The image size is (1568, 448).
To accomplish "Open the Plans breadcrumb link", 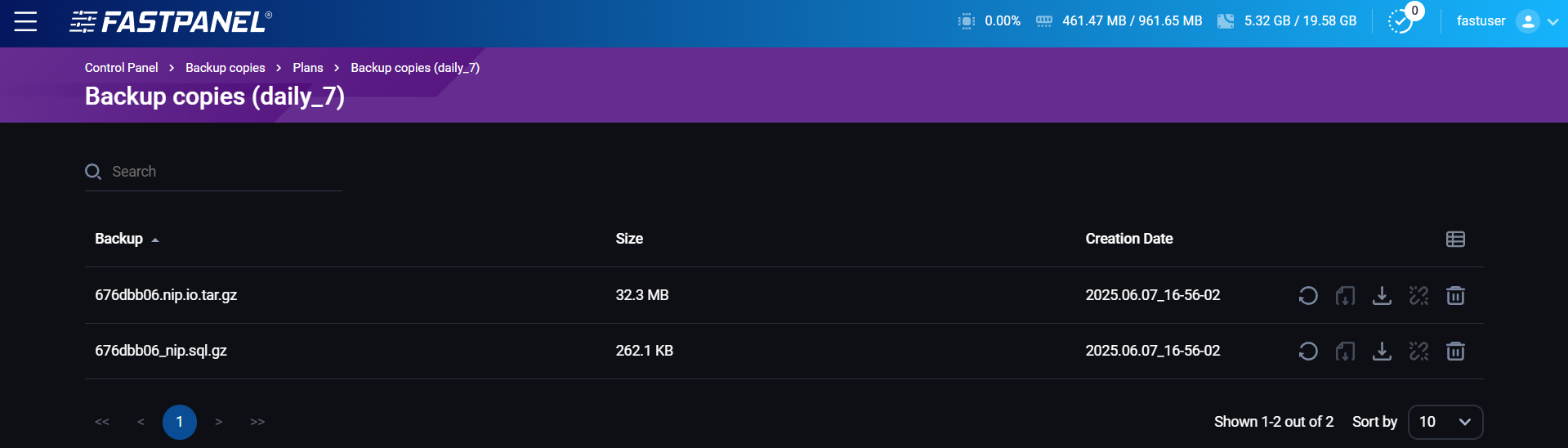I will pos(308,68).
